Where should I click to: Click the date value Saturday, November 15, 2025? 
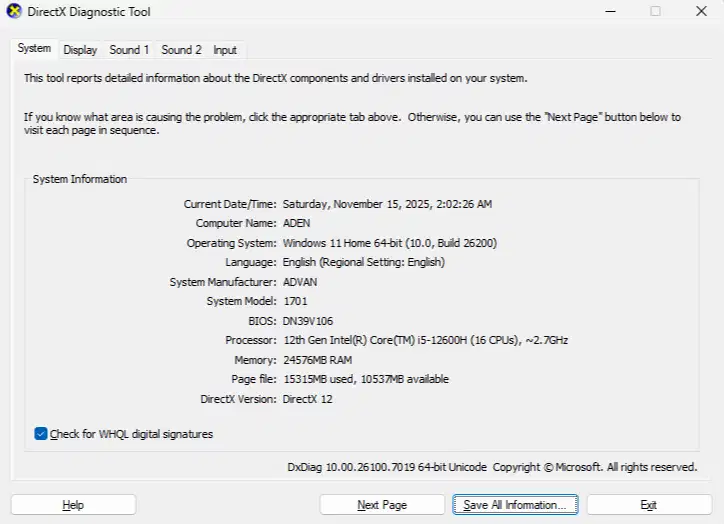click(x=387, y=204)
